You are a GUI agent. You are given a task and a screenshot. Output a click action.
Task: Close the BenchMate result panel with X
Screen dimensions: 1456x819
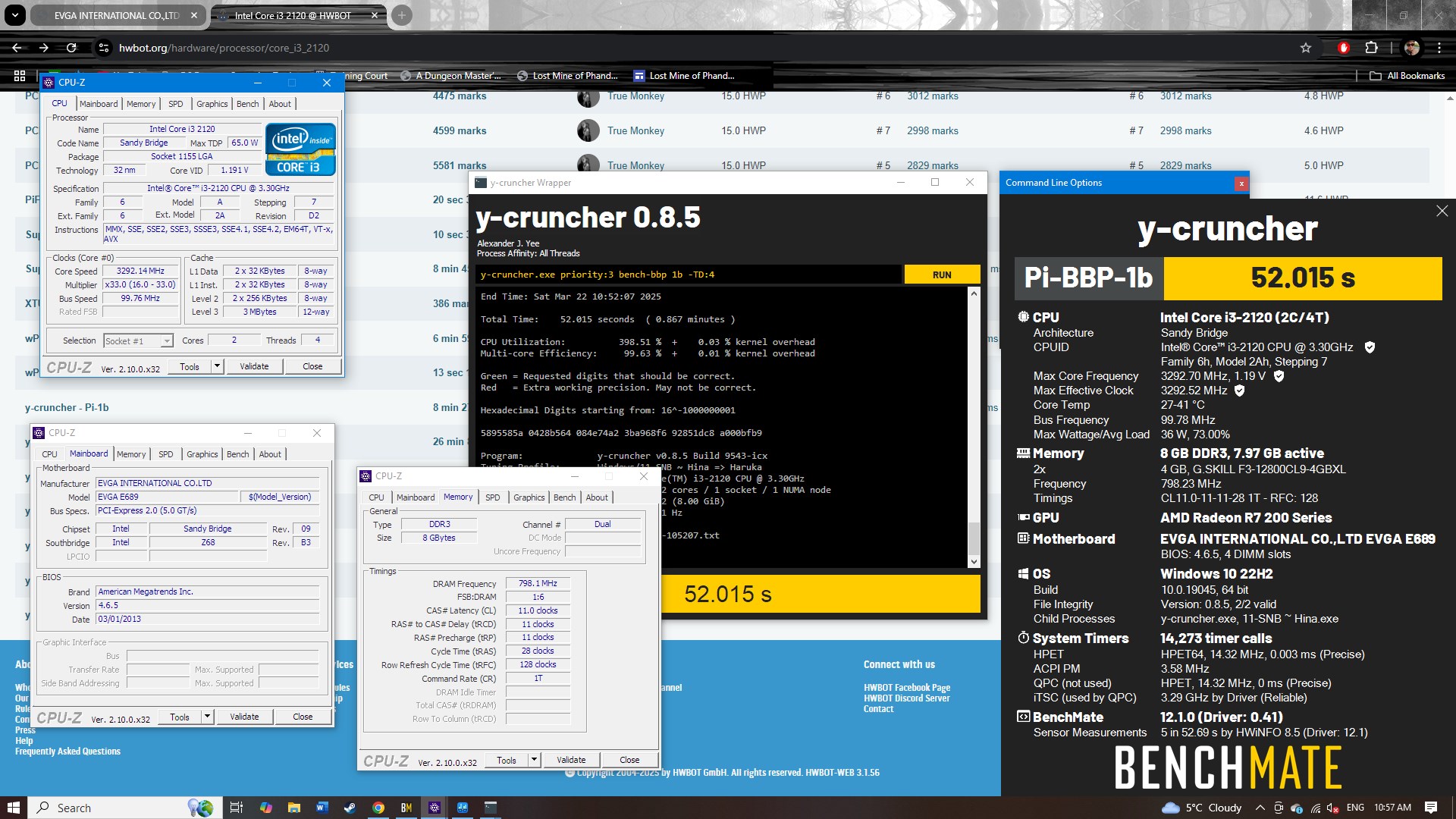coord(1442,211)
